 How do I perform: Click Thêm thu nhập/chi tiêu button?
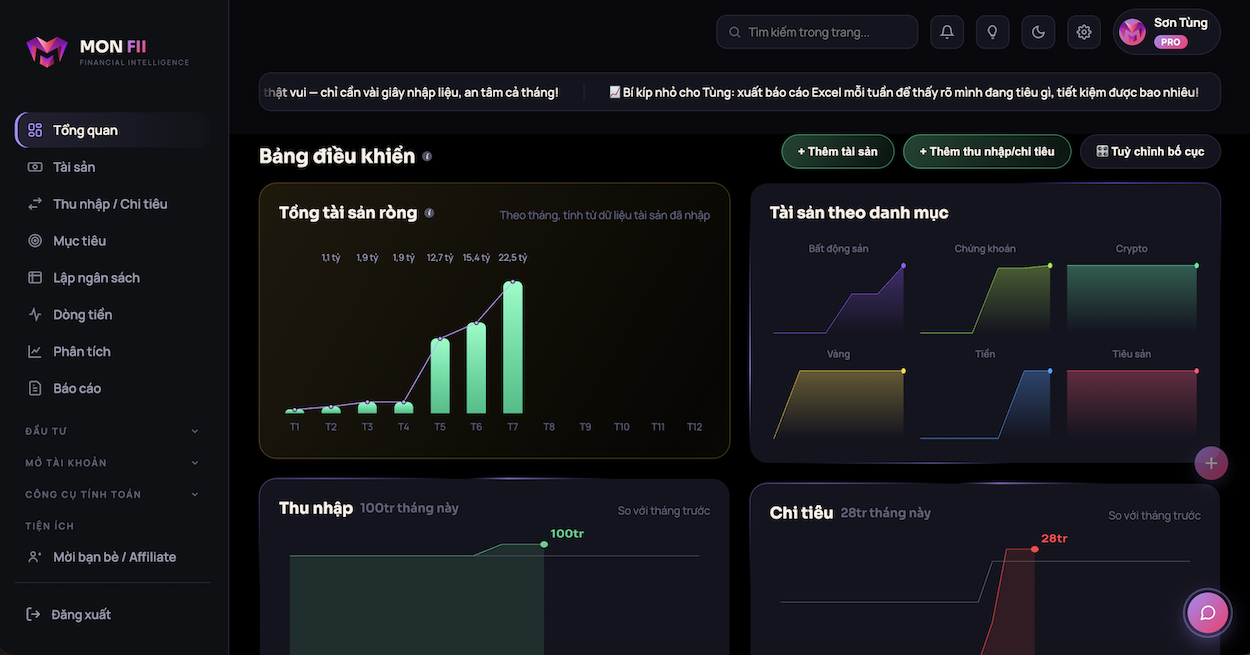click(987, 152)
